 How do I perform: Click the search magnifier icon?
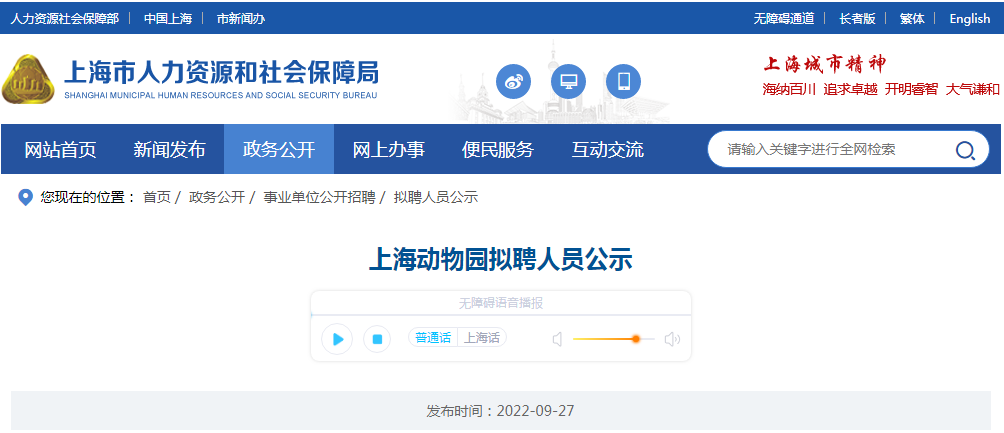(x=965, y=151)
